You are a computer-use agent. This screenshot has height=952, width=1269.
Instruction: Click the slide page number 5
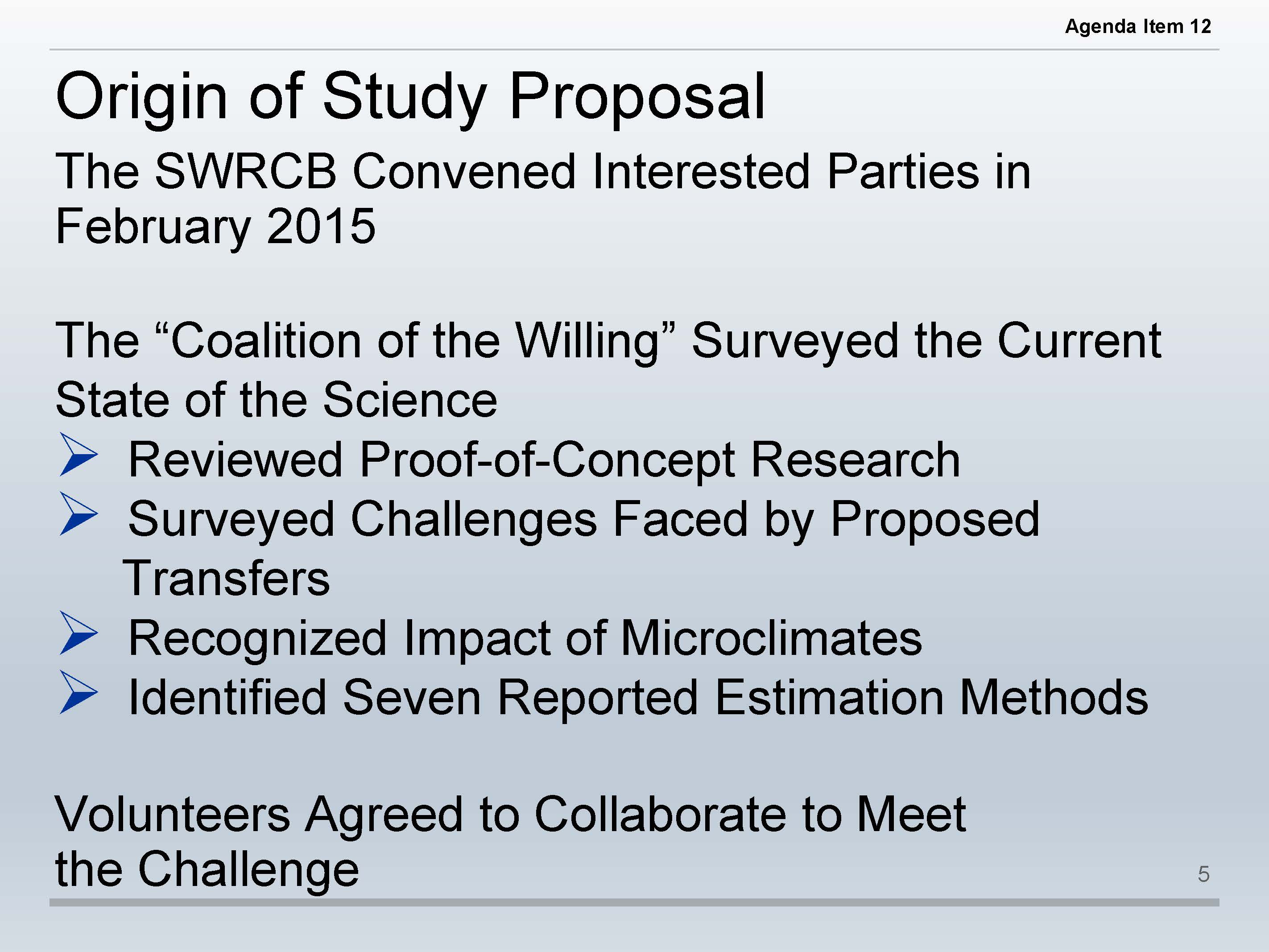coord(1203,874)
